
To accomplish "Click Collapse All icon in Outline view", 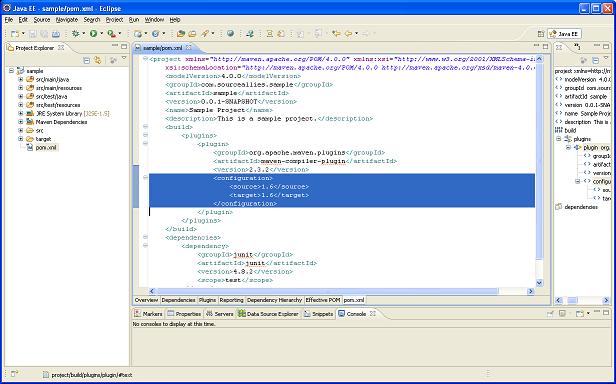I will (595, 60).
